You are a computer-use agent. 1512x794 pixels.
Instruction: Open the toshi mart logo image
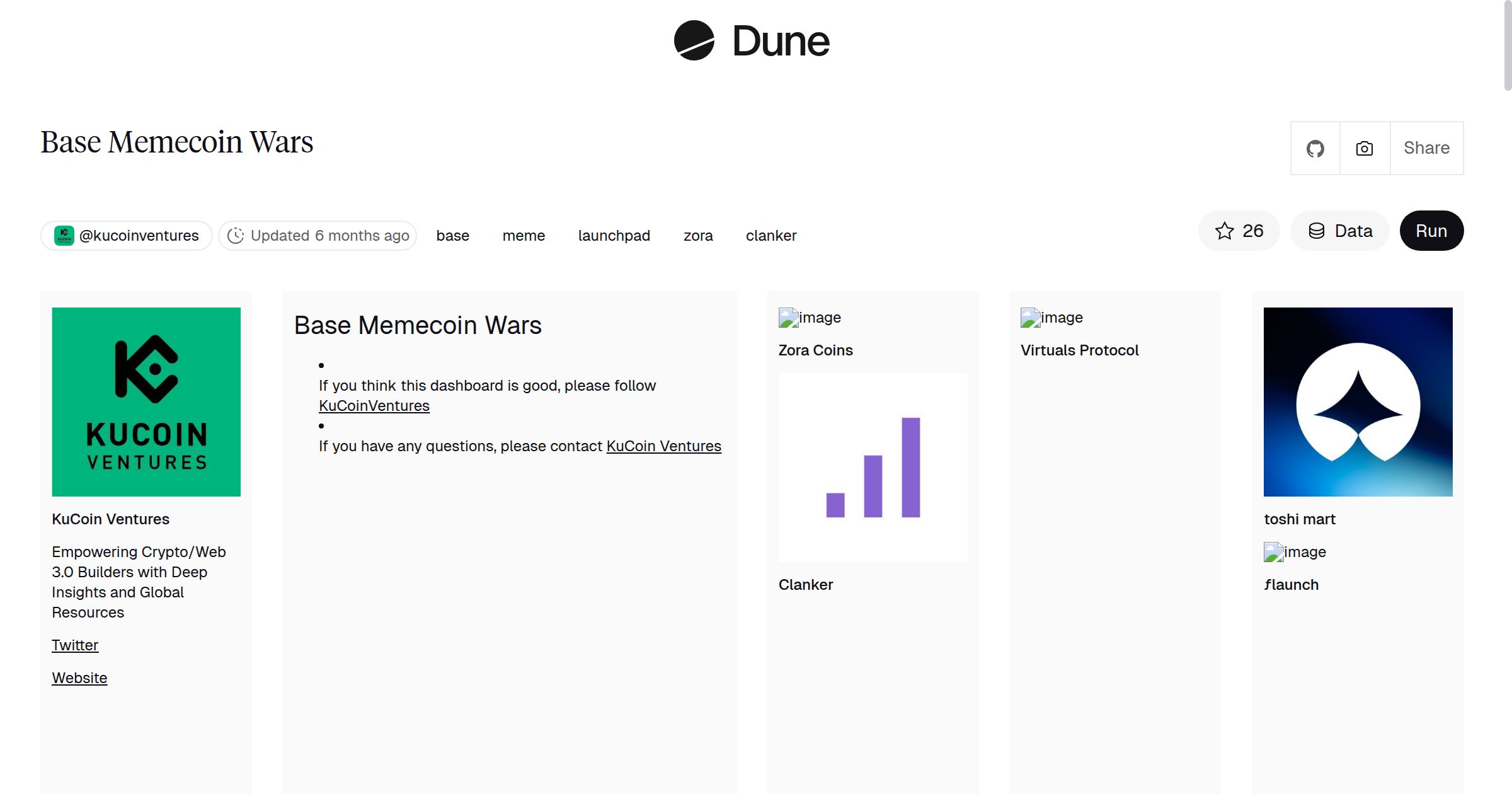tap(1357, 401)
